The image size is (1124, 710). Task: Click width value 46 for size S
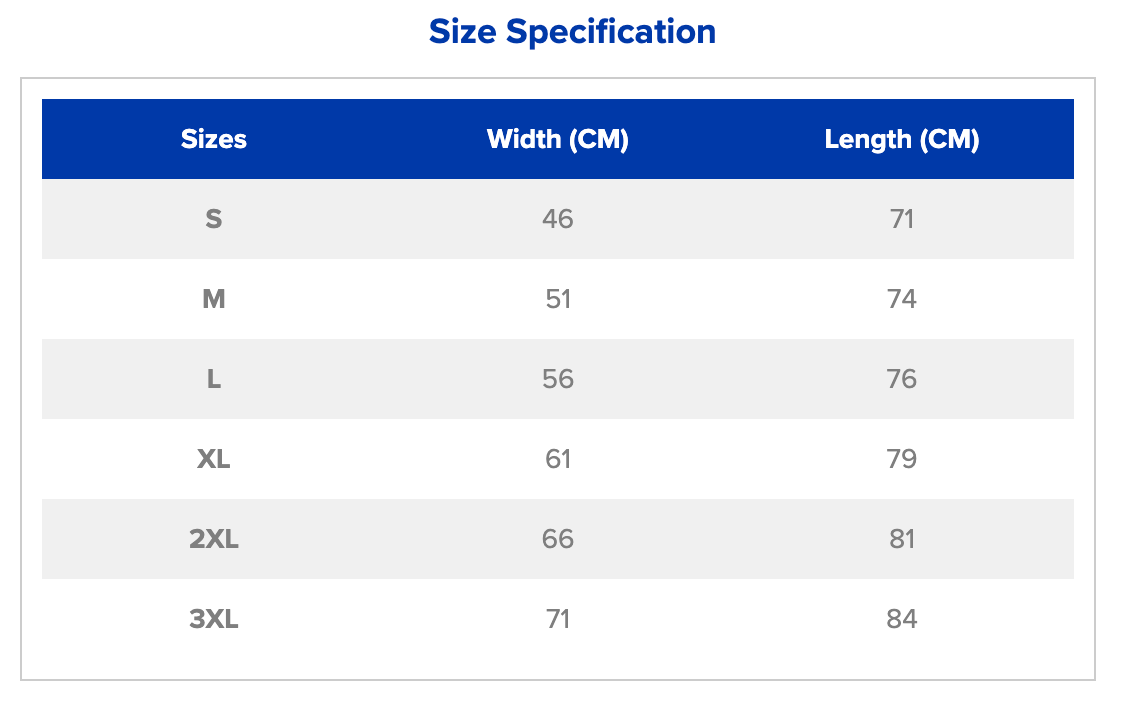tap(558, 219)
